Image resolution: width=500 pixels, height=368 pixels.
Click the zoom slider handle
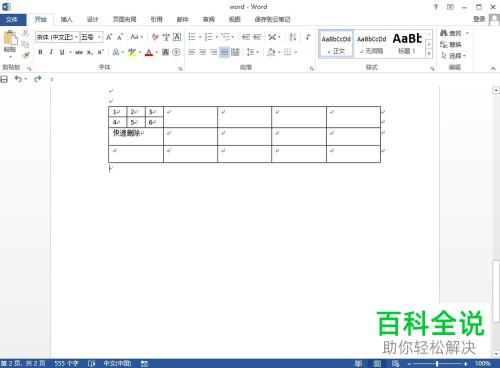click(x=437, y=363)
